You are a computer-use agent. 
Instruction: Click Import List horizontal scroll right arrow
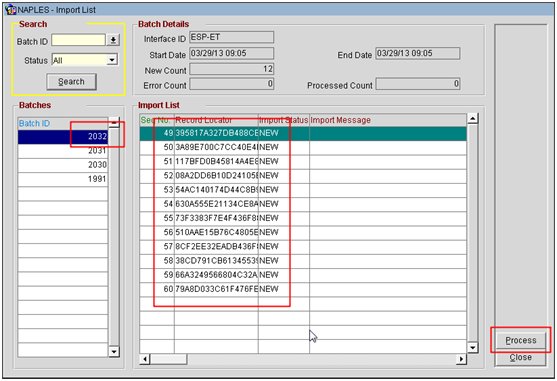(461, 359)
